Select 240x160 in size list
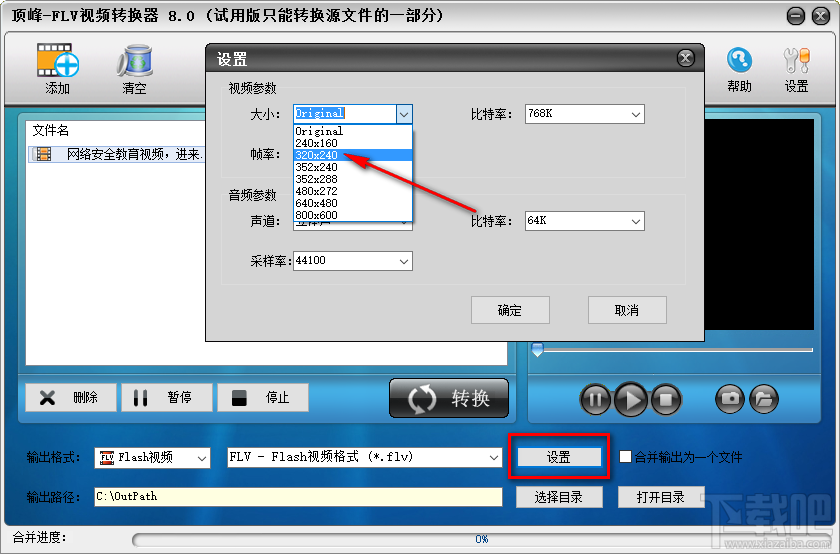Viewport: 840px width, 554px height. (x=353, y=143)
